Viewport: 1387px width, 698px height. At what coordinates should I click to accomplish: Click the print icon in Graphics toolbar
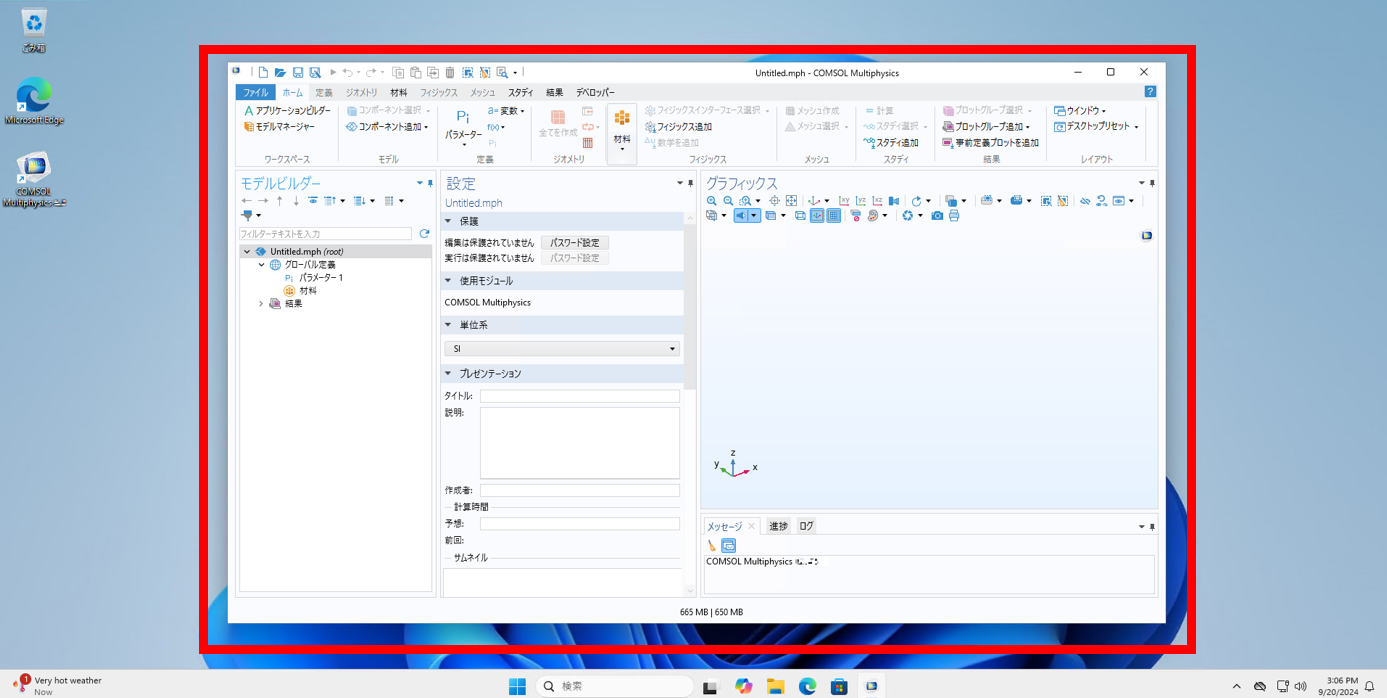click(x=954, y=216)
